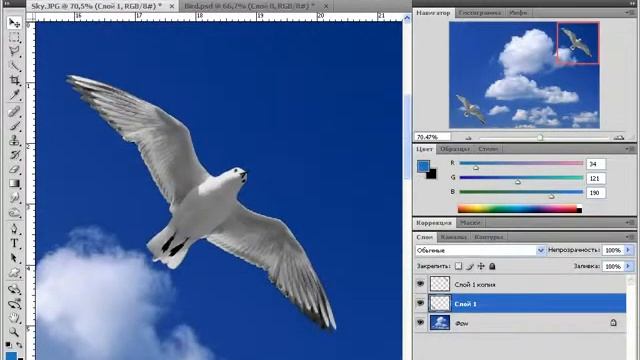
Task: Select the Eyedropper tool
Action: coord(14,95)
